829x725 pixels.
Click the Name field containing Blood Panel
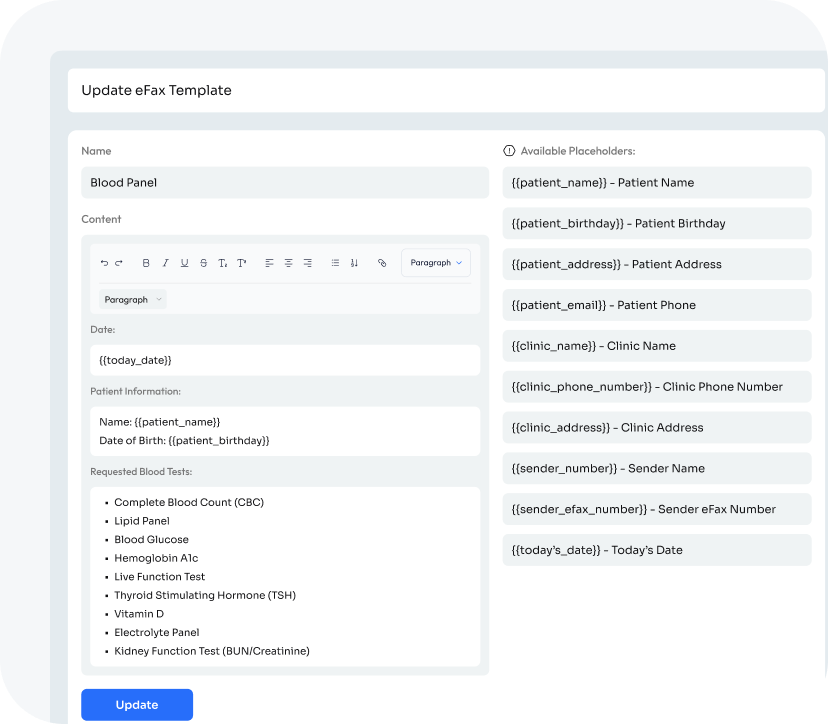pyautogui.click(x=285, y=183)
